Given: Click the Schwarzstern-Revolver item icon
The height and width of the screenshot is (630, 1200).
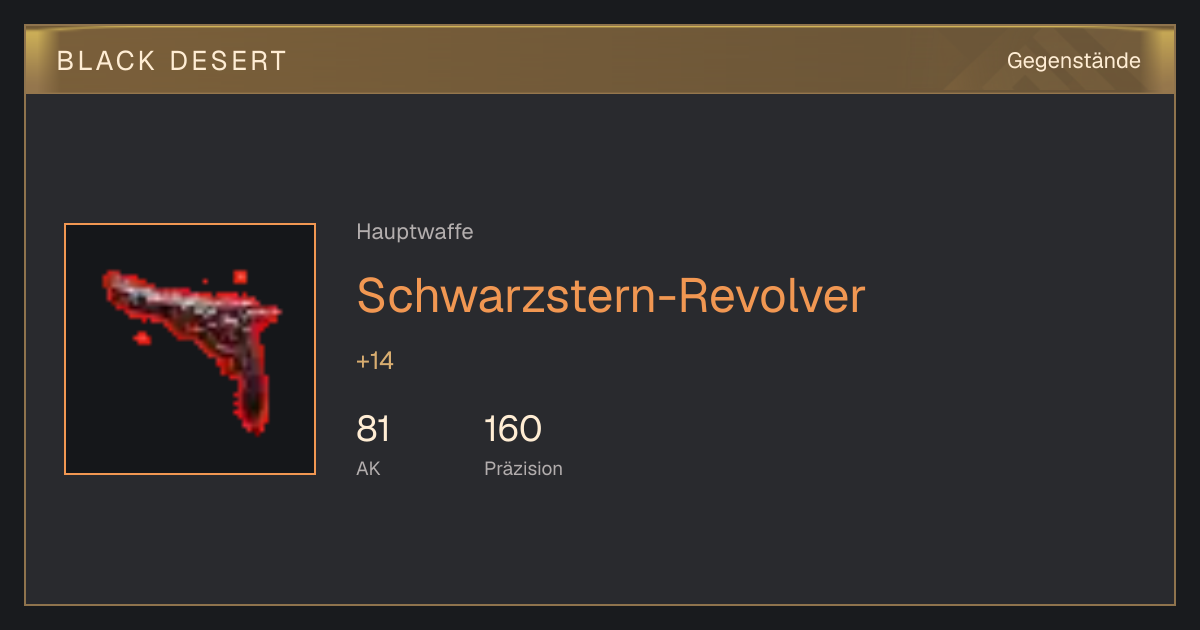Looking at the screenshot, I should pos(190,349).
